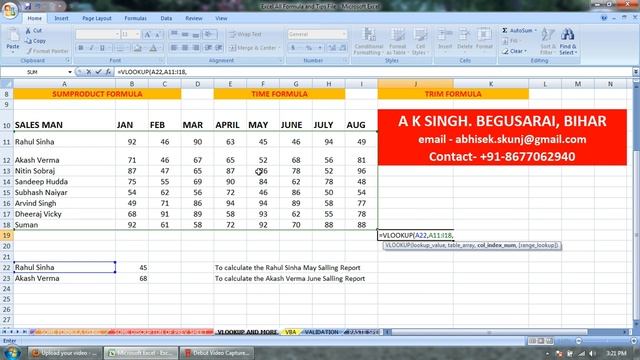The image size is (640, 360).
Task: Click Decrease Indent icon
Action: coord(209,48)
